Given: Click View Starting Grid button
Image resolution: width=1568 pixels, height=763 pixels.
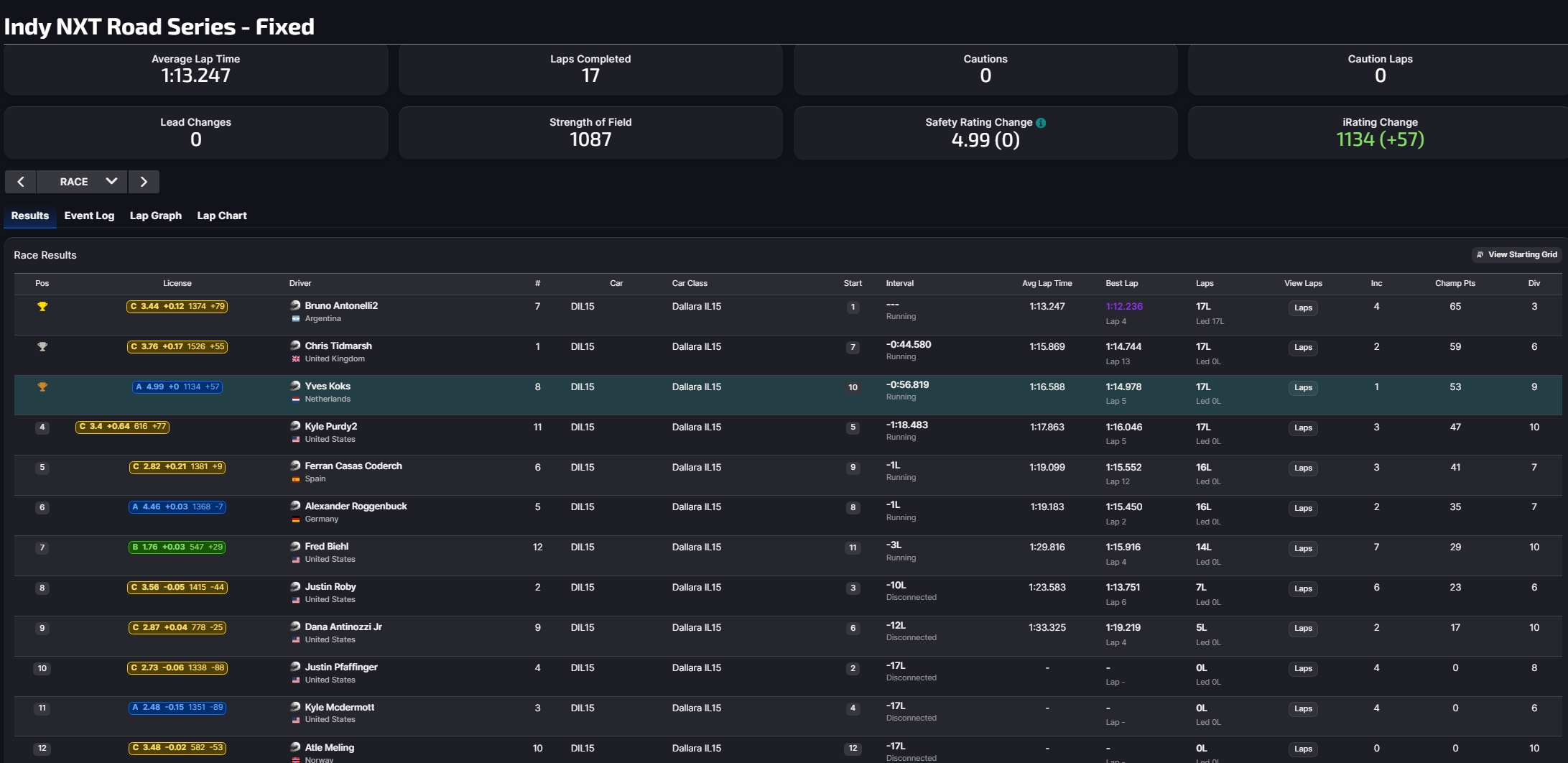Looking at the screenshot, I should [x=1516, y=255].
